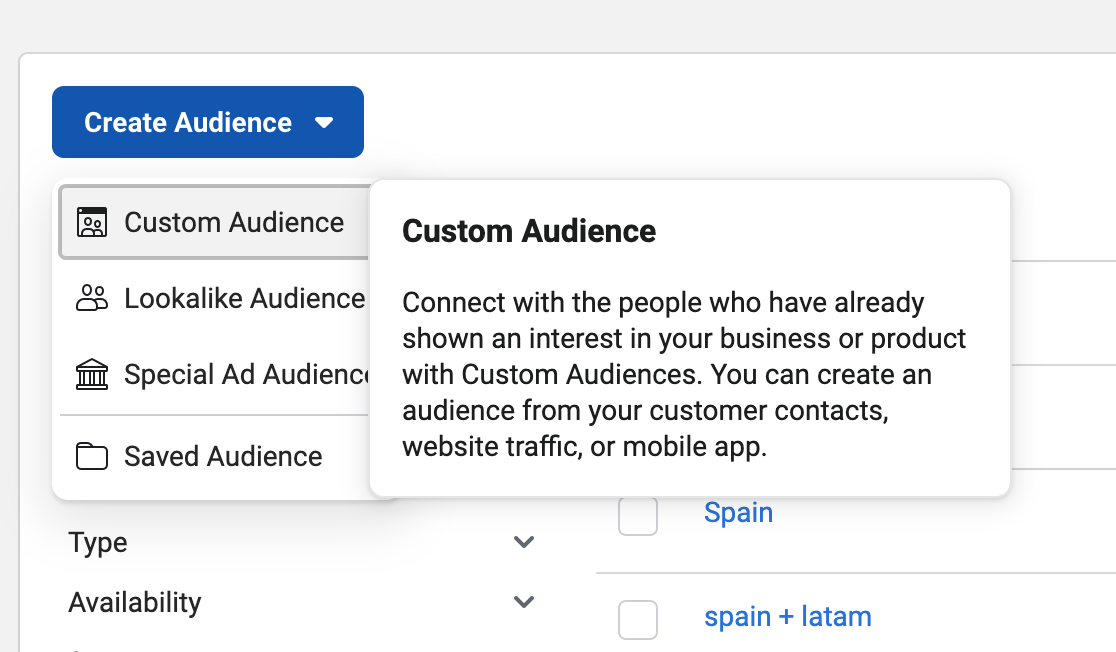Click the Saved Audience folder icon

(92, 457)
